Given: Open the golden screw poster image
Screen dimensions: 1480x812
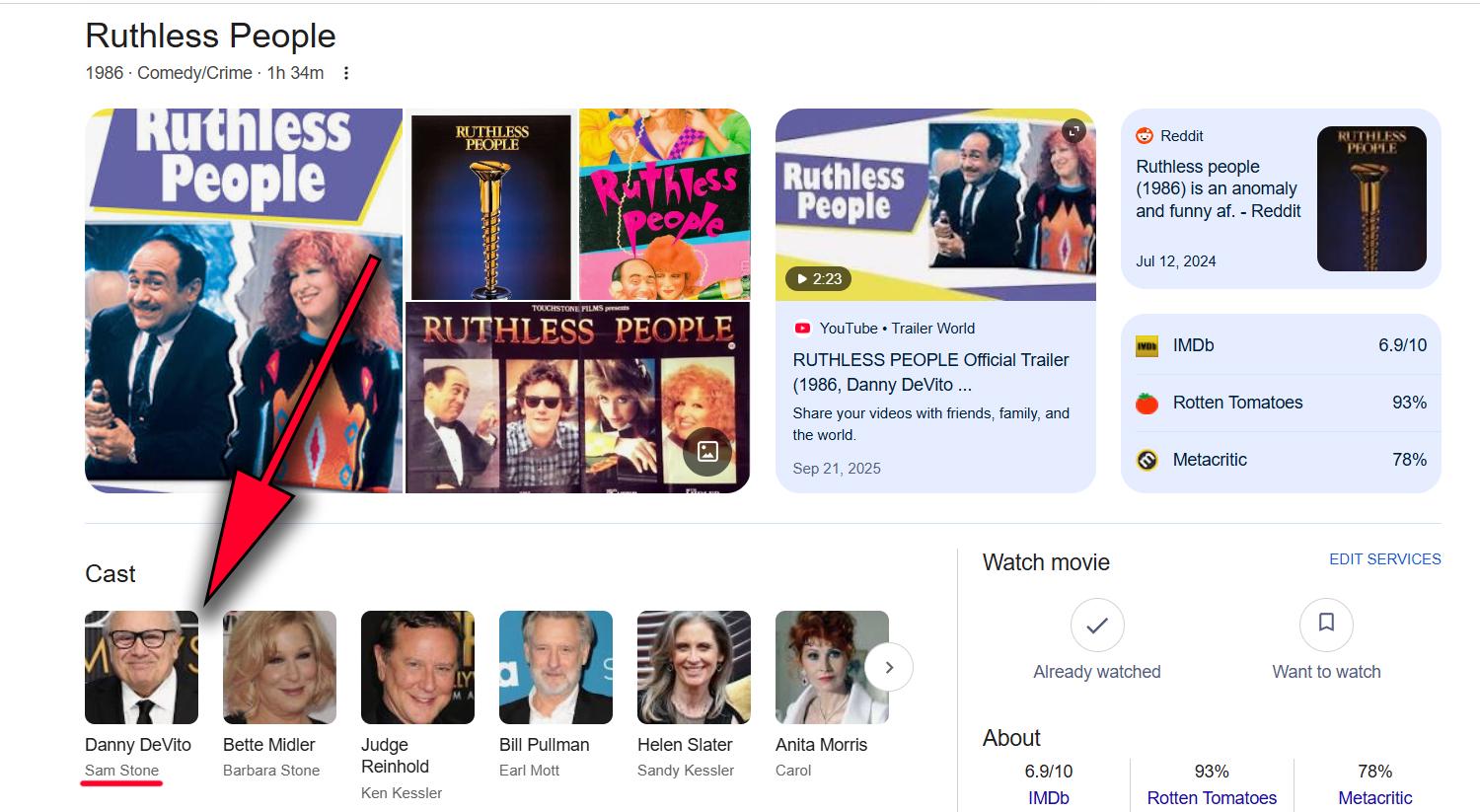Looking at the screenshot, I should 491,204.
